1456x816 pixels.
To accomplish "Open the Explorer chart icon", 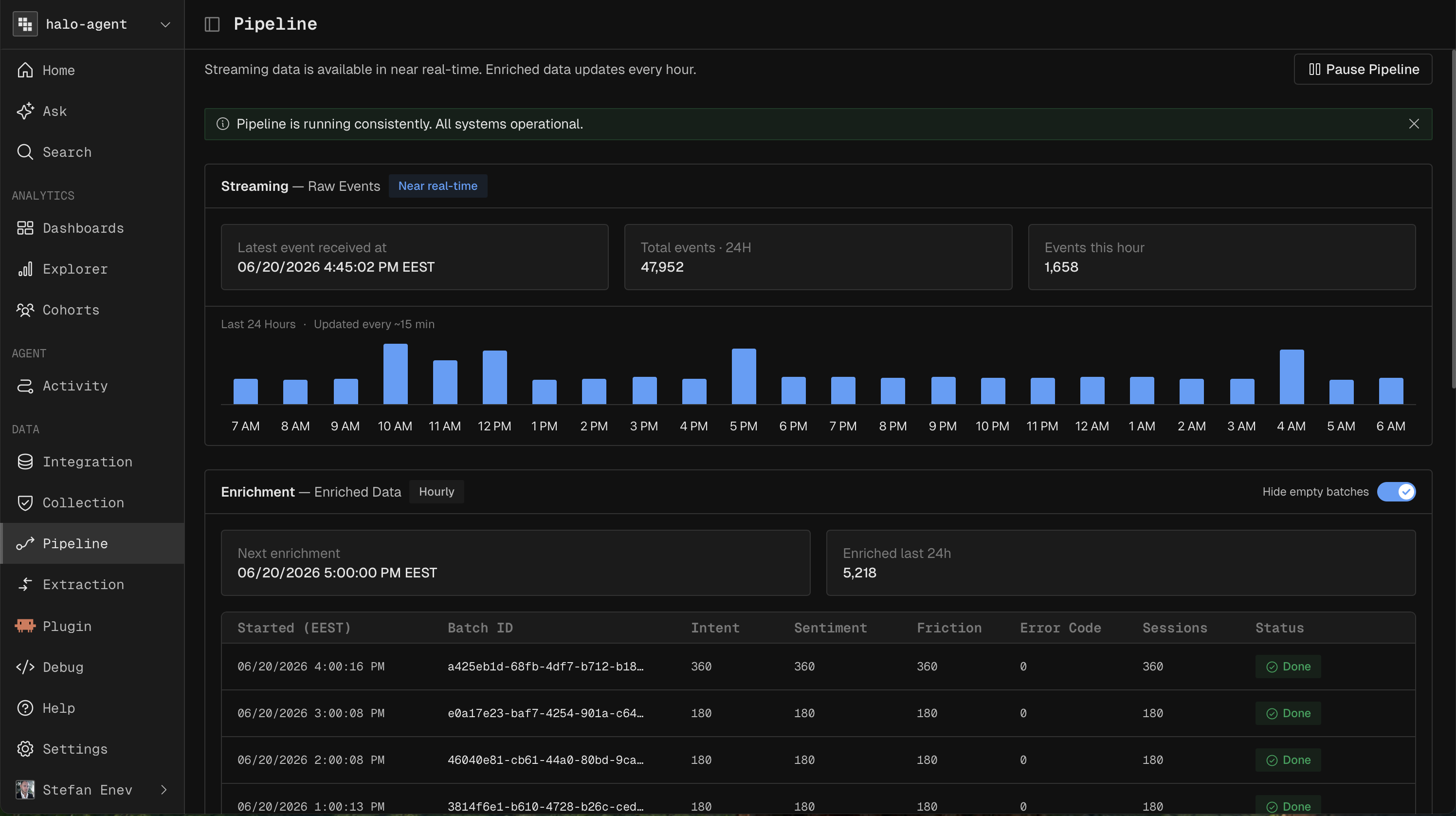I will point(25,269).
